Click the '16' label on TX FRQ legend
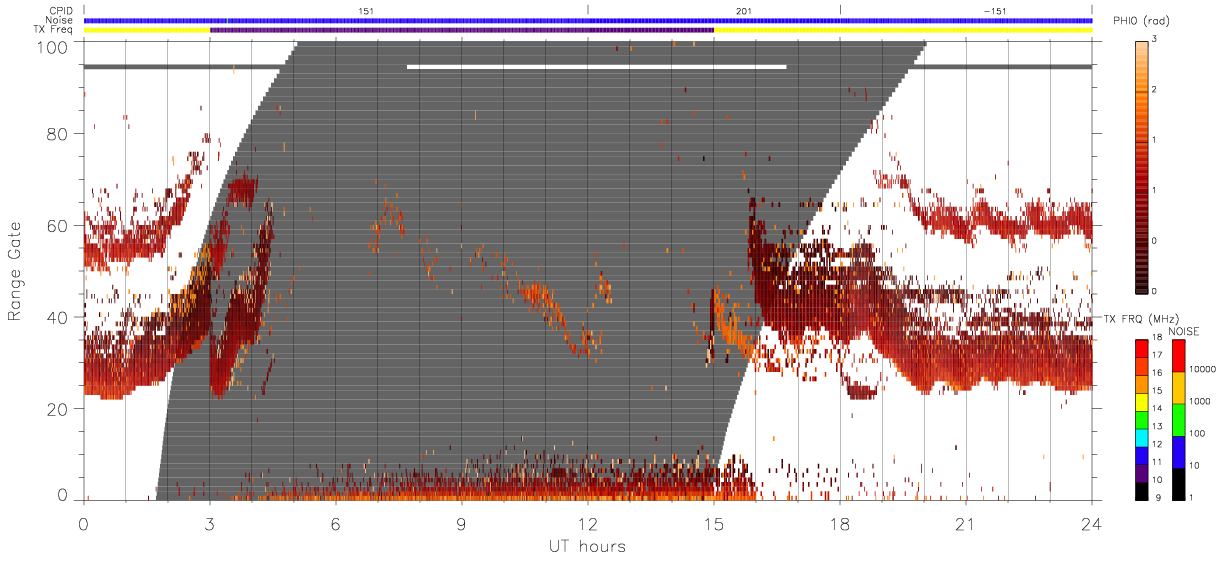This screenshot has height=567, width=1228. [1157, 373]
